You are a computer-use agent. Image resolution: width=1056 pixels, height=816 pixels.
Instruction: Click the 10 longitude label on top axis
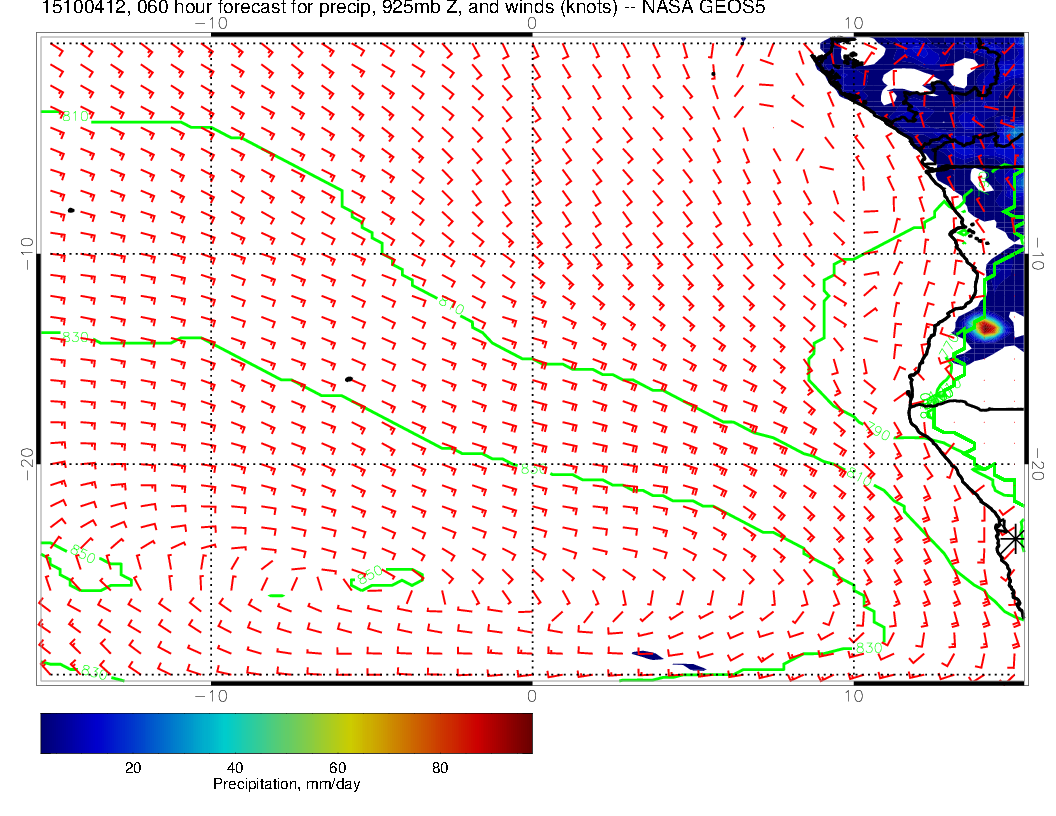[x=853, y=23]
